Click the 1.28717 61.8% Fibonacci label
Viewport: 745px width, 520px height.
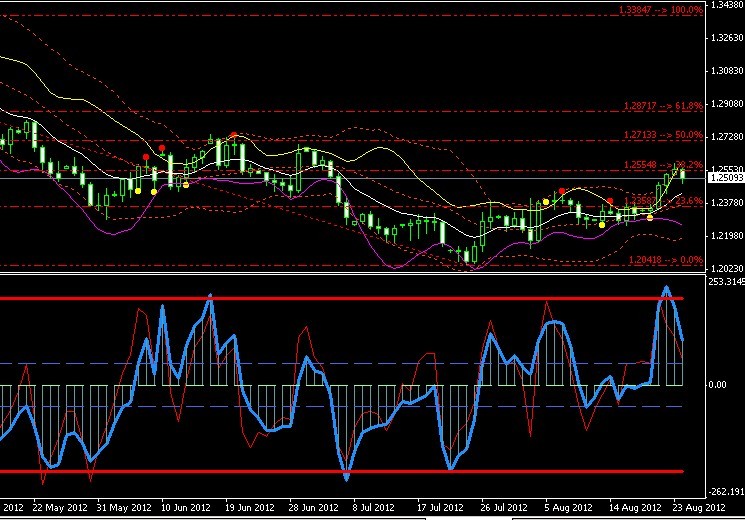coord(663,106)
